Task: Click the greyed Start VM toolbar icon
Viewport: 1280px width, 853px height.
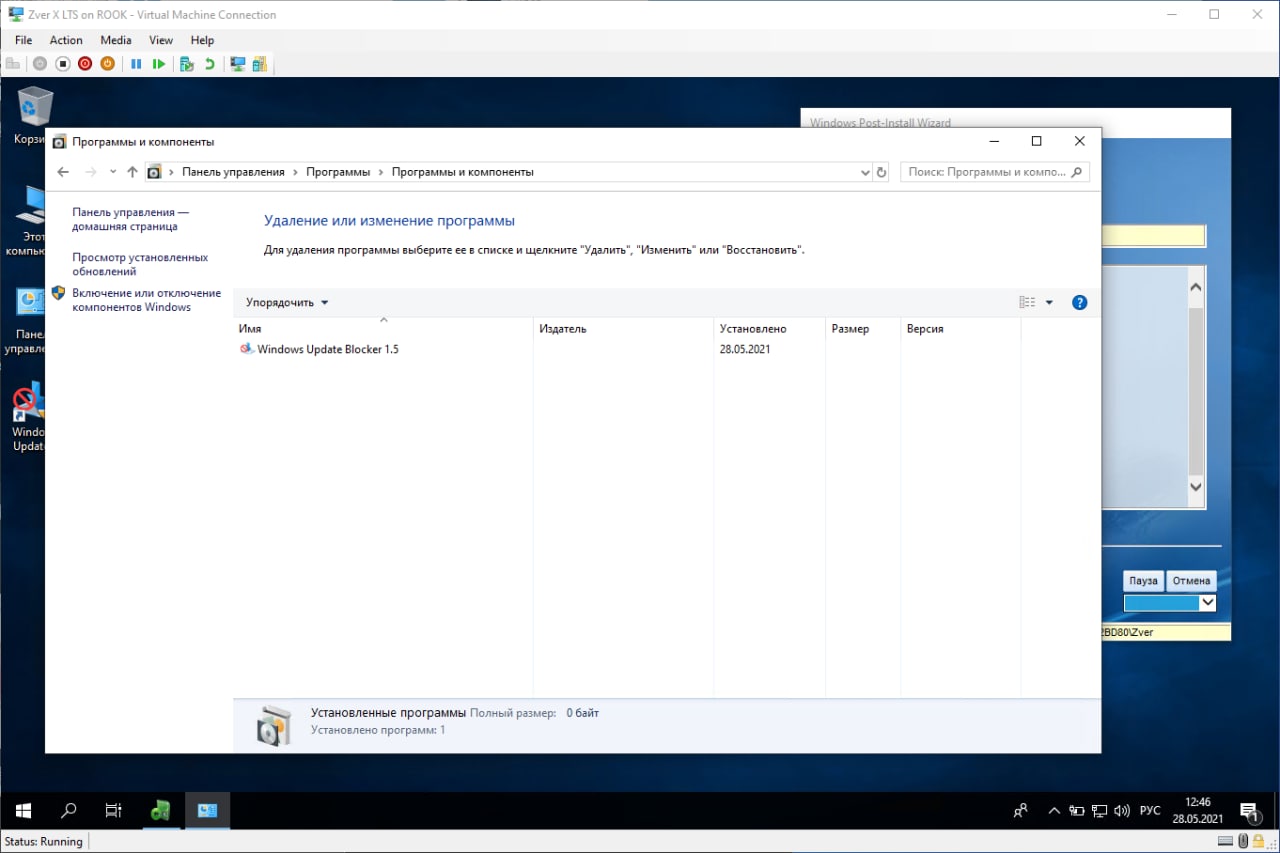Action: [40, 64]
